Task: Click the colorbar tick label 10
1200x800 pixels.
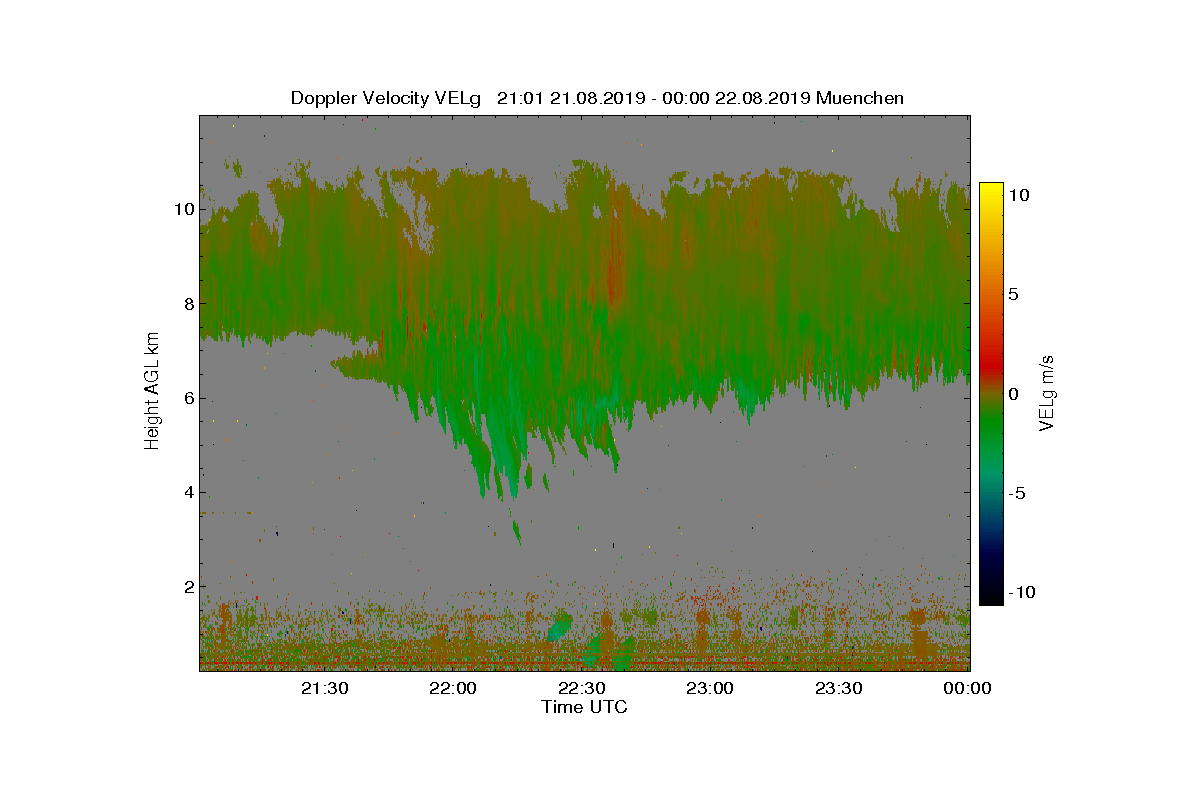Action: (1018, 195)
